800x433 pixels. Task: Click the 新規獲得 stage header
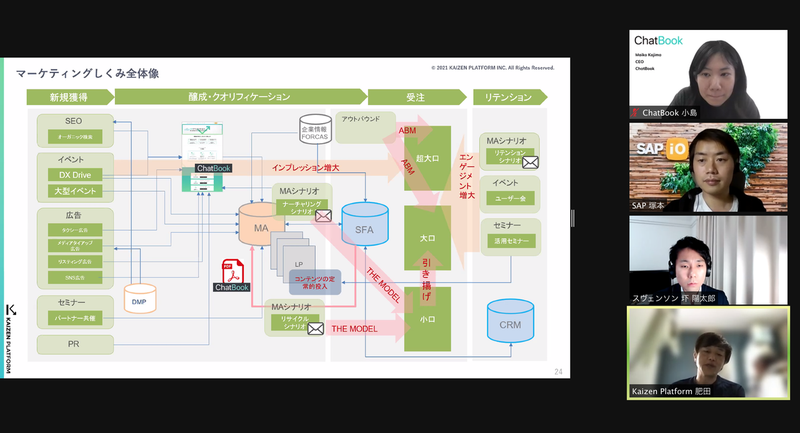(x=70, y=97)
